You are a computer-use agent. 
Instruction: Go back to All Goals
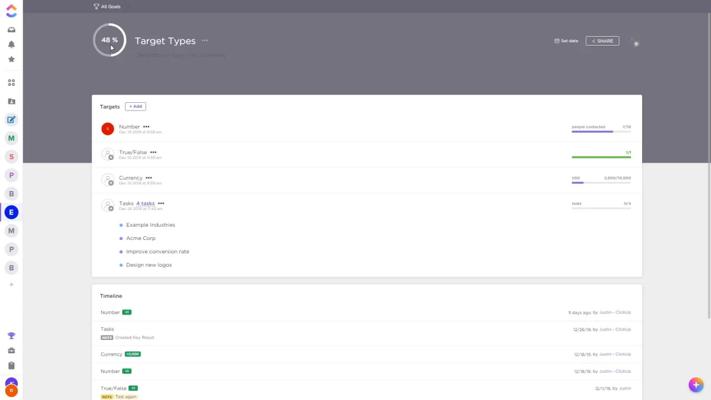108,6
